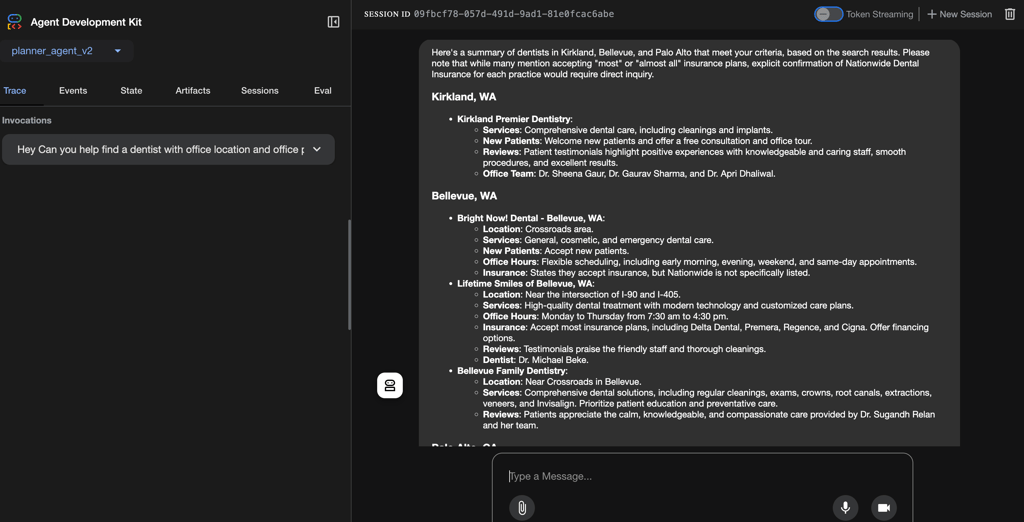This screenshot has width=1024, height=522.
Task: Switch to the Trace tab
Action: [15, 91]
